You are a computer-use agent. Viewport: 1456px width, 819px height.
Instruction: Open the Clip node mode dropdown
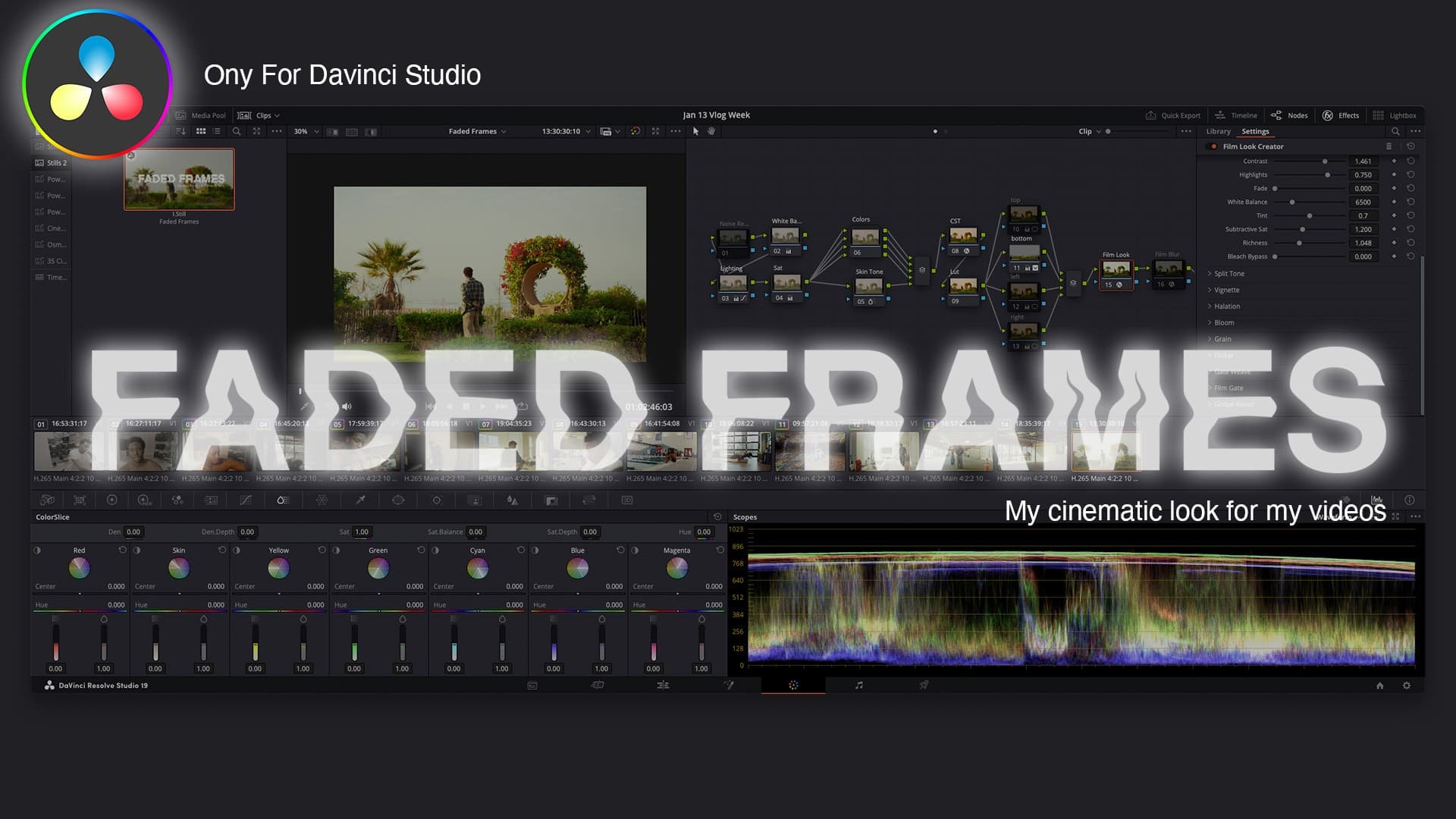(1090, 131)
